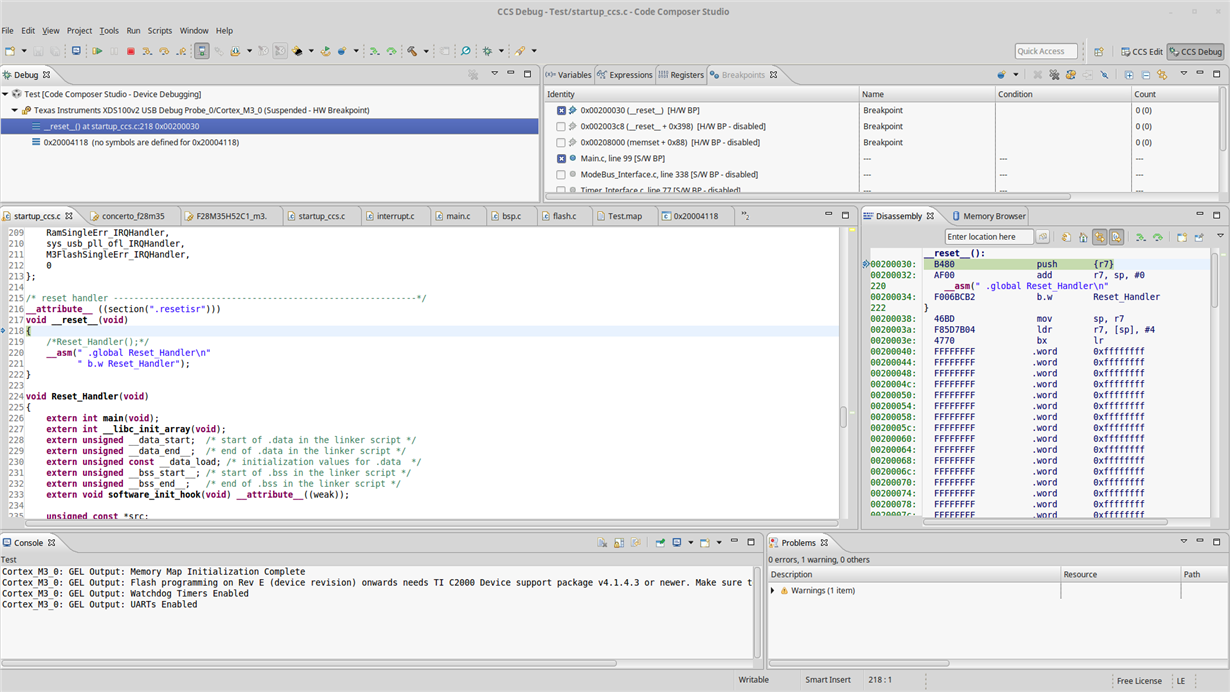Screen dimensions: 1230x692
Task: Click the Show Source toggle icon in Disassembly toolbar
Action: pyautogui.click(x=1116, y=237)
